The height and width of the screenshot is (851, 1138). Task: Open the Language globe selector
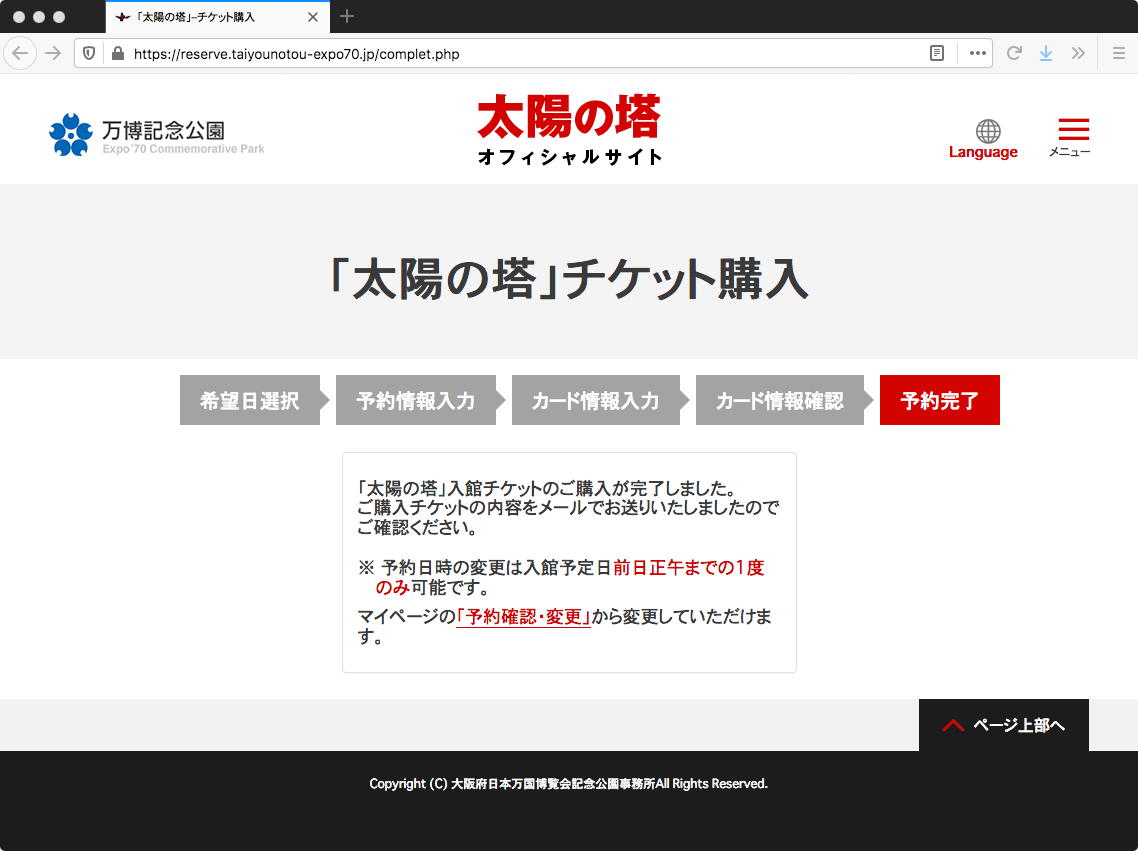[x=983, y=139]
